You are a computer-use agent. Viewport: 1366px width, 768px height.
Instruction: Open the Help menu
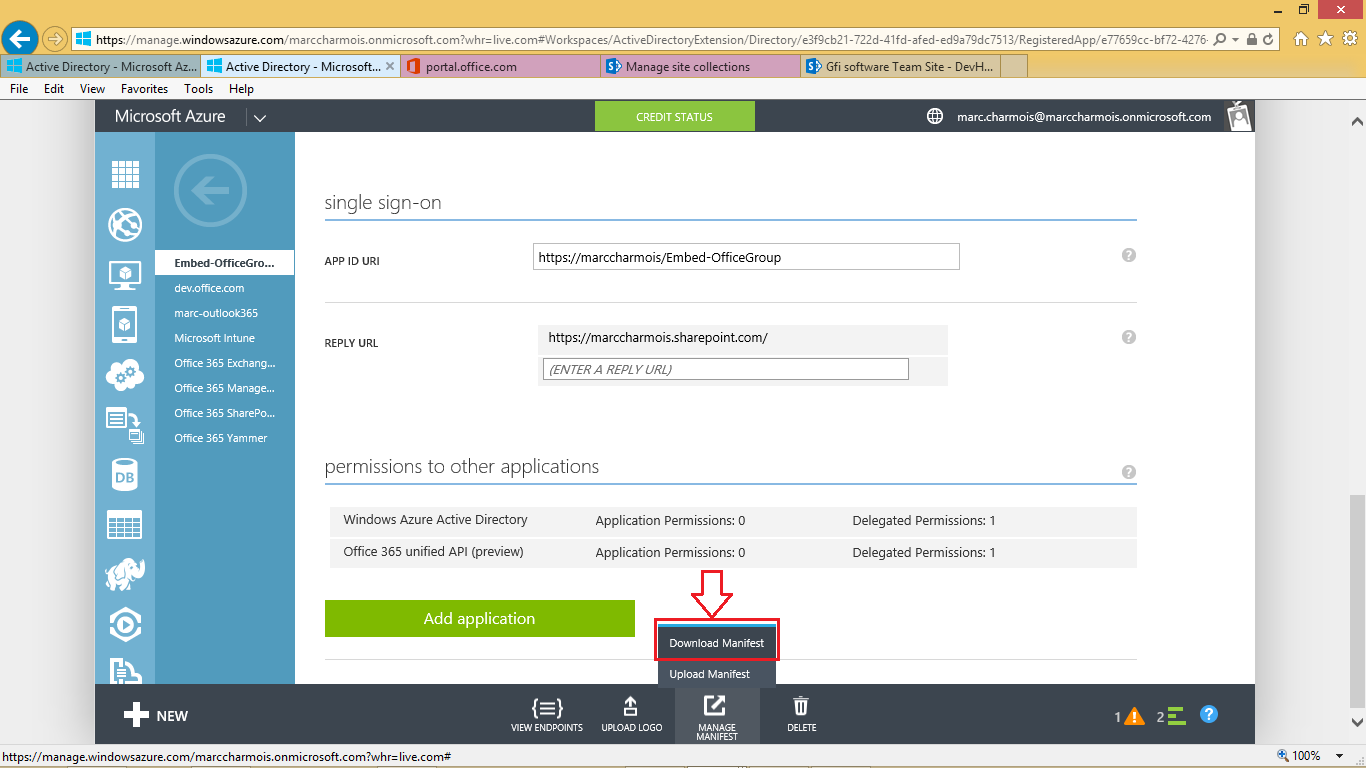241,89
